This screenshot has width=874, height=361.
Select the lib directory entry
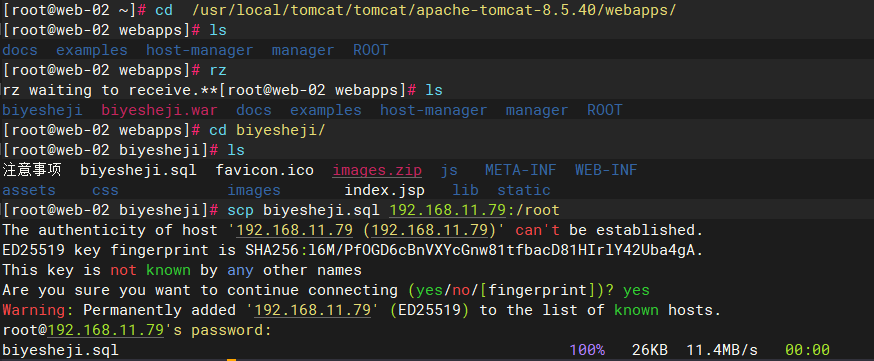[x=465, y=191]
